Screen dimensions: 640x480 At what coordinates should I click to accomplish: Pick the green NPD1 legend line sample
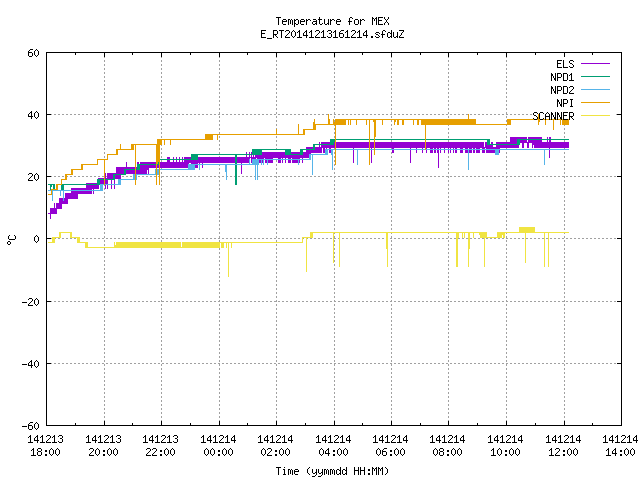tap(595, 77)
